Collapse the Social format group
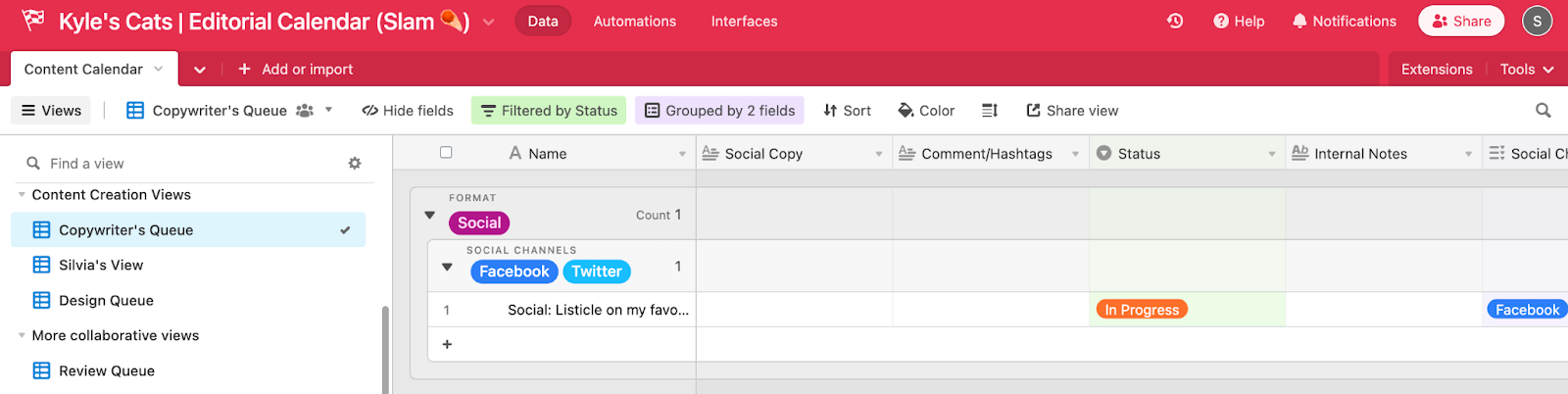The image size is (1568, 394). point(429,215)
